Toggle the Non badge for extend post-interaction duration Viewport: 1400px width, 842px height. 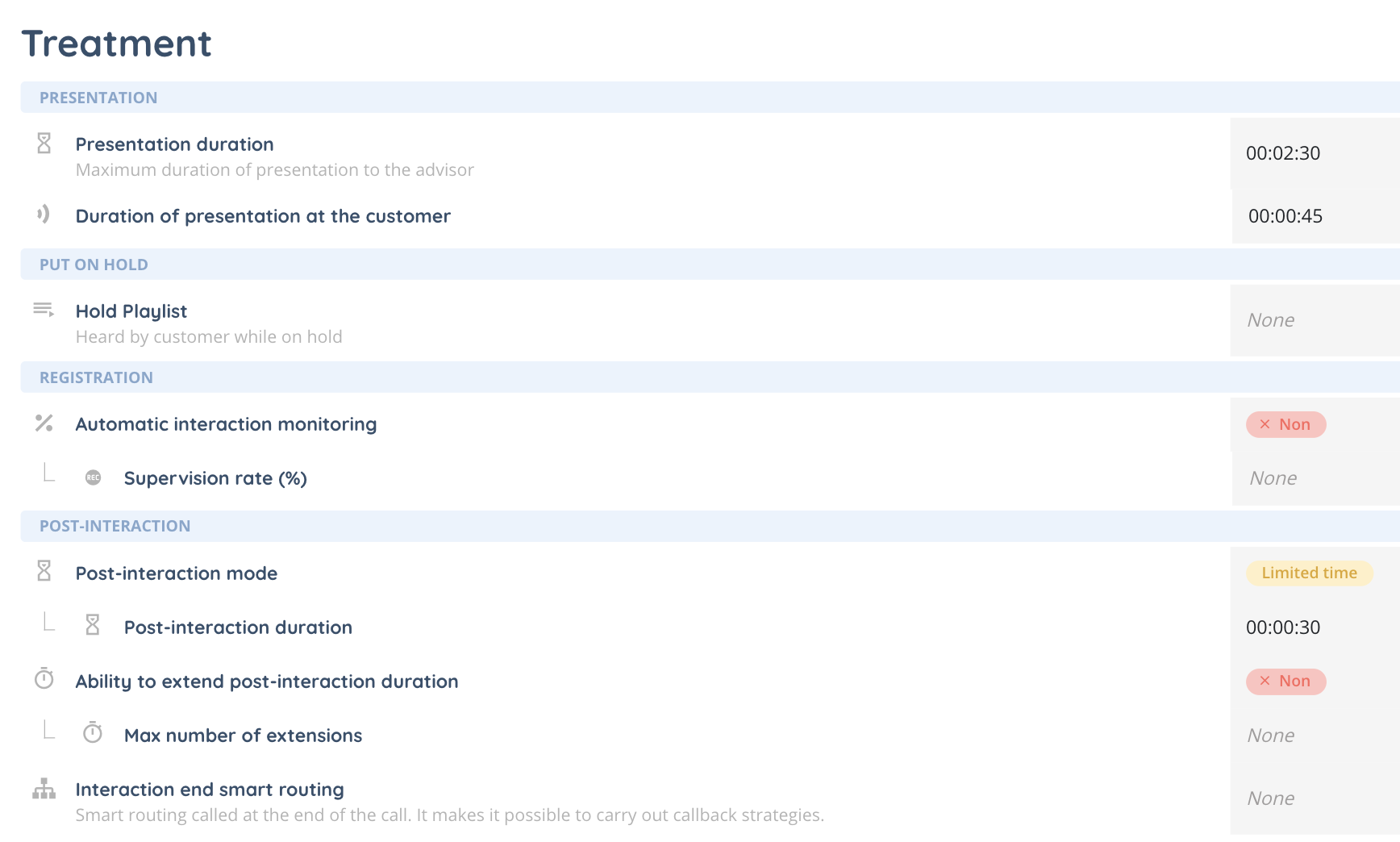(1285, 681)
